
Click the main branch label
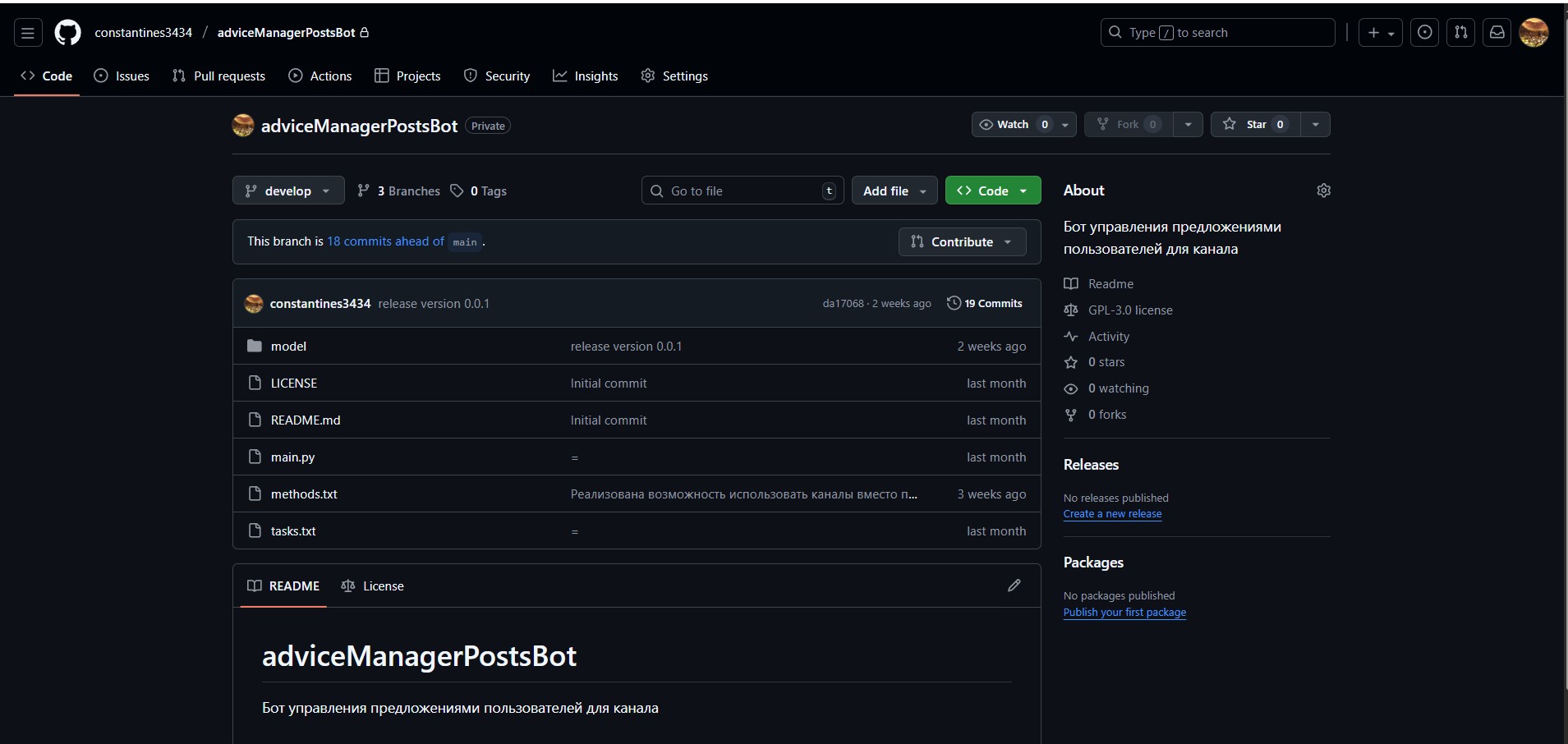point(465,242)
